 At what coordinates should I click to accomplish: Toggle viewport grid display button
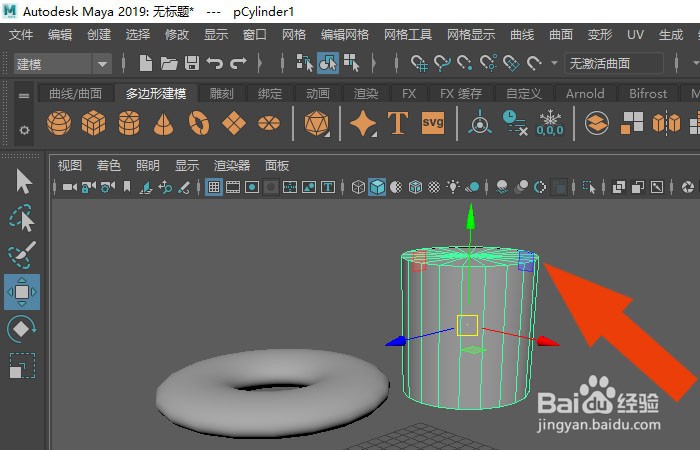click(214, 187)
